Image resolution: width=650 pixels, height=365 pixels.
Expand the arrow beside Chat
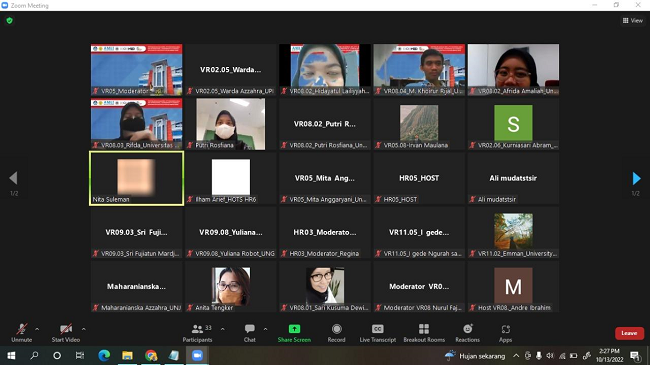coord(265,329)
